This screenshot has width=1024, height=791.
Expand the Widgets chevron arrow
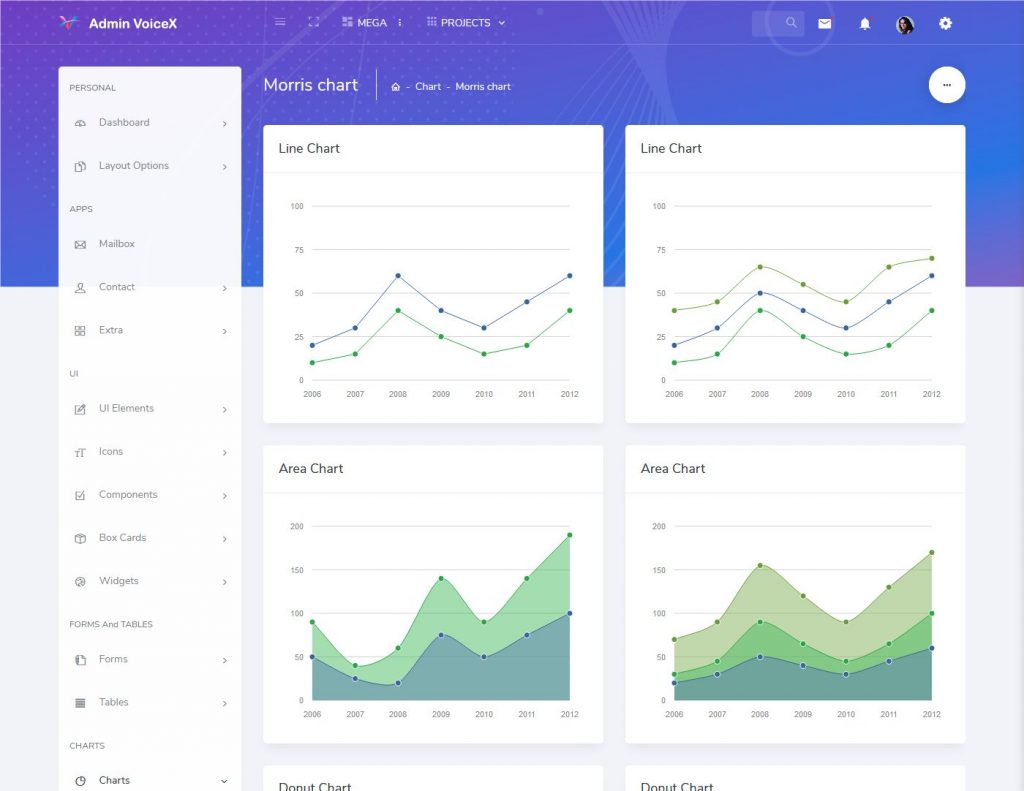click(x=225, y=582)
